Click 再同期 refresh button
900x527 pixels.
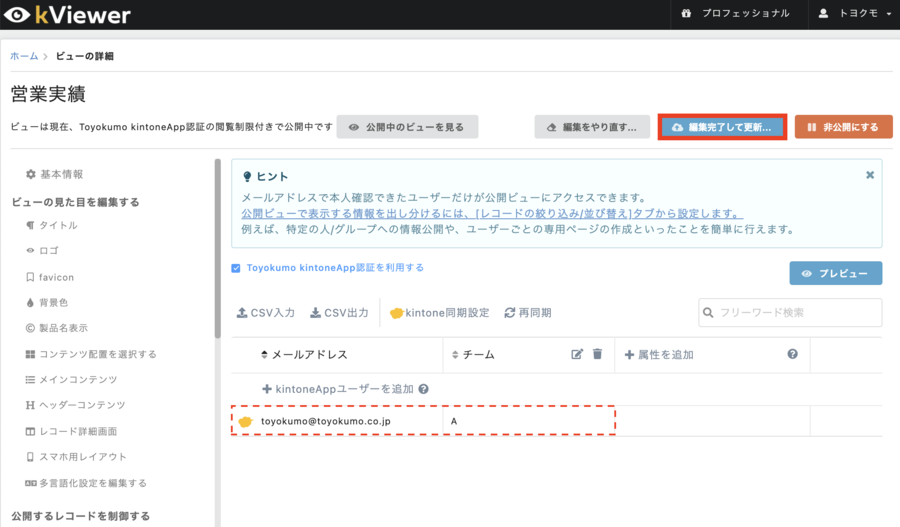[528, 313]
